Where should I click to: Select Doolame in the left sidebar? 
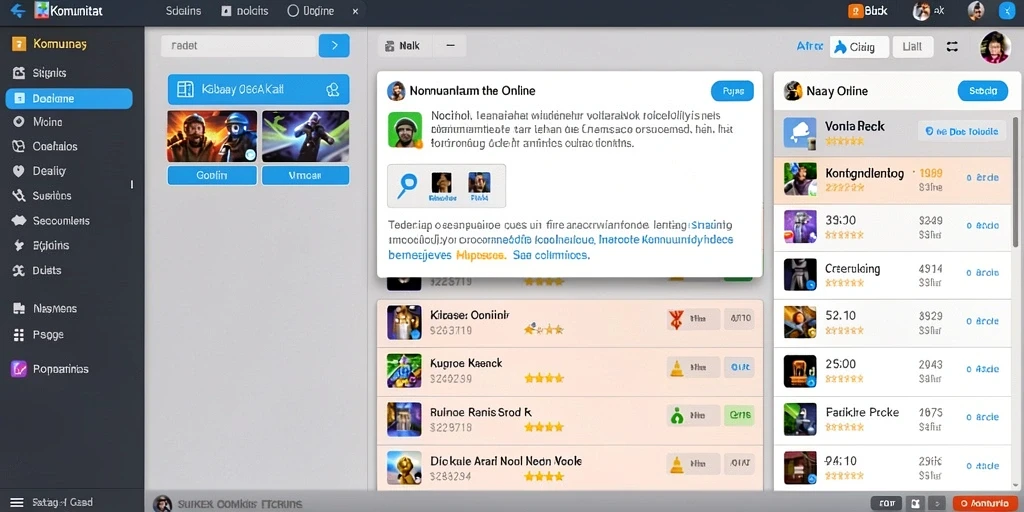(69, 99)
